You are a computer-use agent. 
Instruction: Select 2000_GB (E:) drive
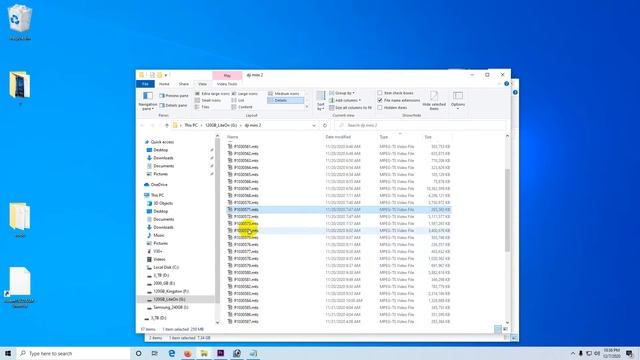[164, 283]
